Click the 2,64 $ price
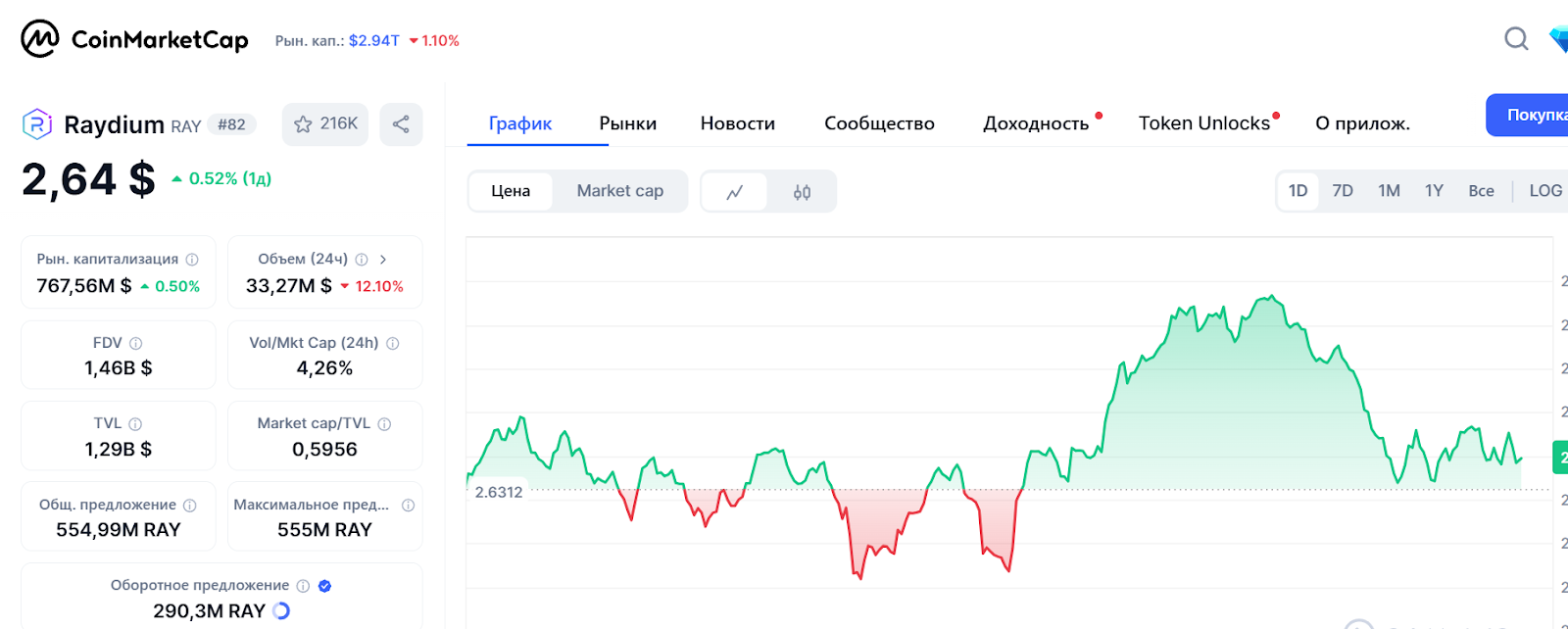 pos(88,179)
